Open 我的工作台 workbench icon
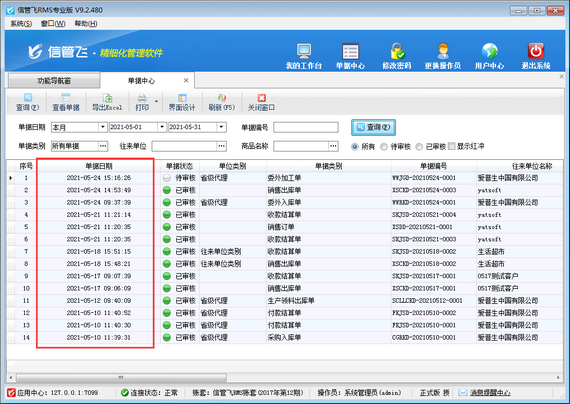Screen dimensions: 570x404 click(304, 51)
